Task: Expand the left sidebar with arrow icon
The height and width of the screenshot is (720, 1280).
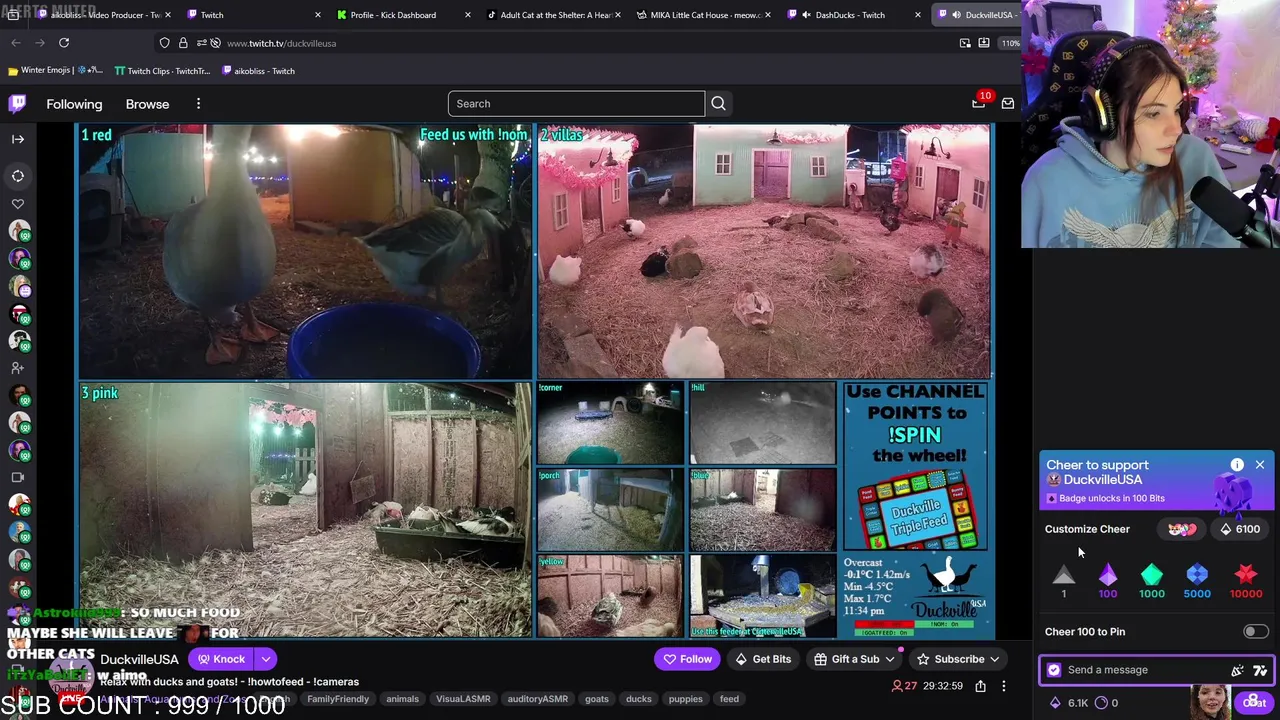Action: [x=18, y=139]
